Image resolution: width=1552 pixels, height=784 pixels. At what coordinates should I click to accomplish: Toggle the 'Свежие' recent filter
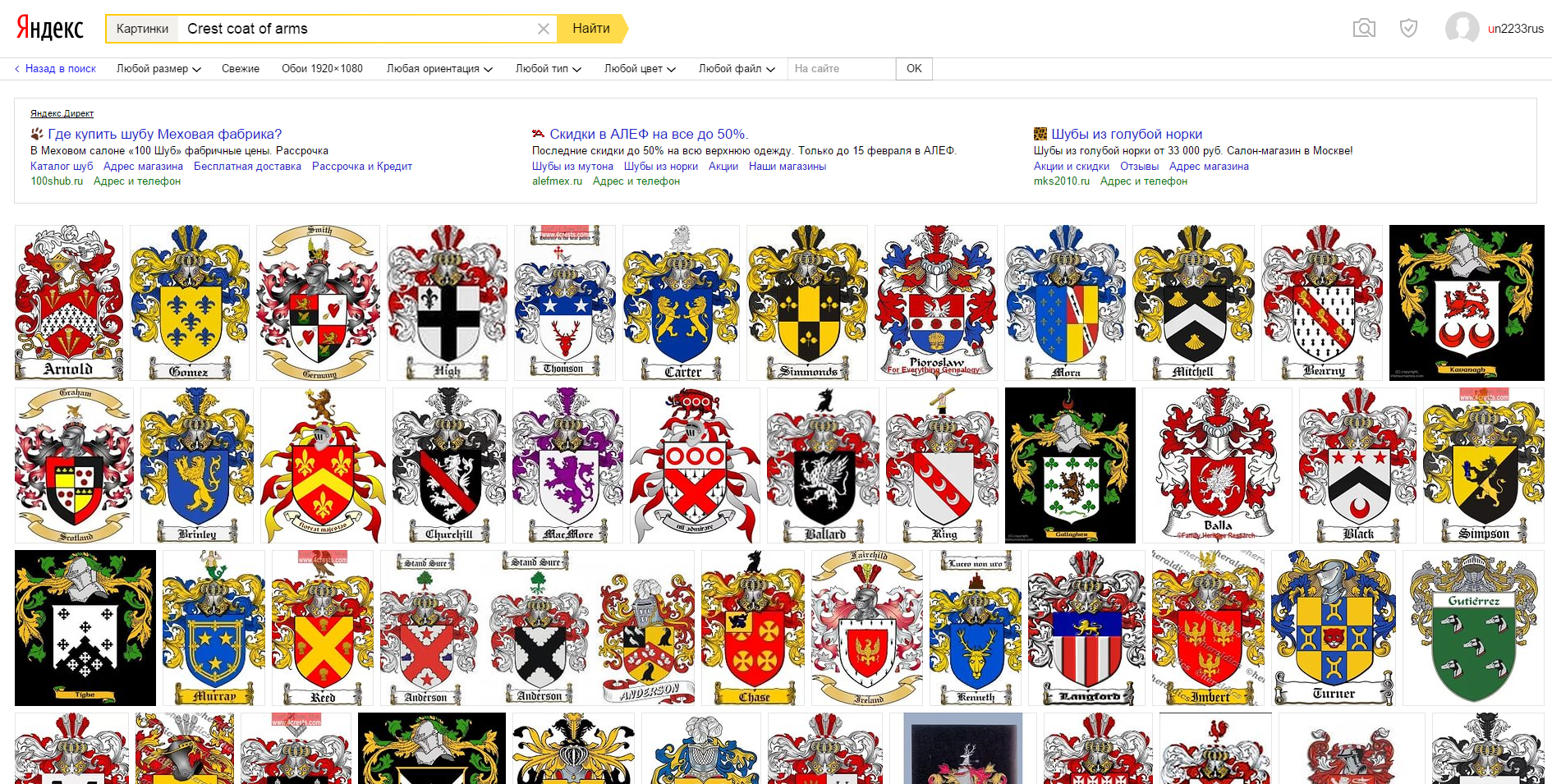click(241, 69)
